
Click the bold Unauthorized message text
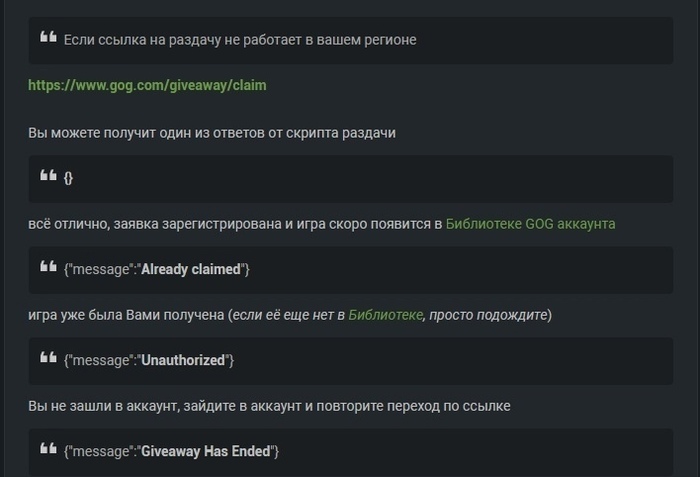pos(187,360)
